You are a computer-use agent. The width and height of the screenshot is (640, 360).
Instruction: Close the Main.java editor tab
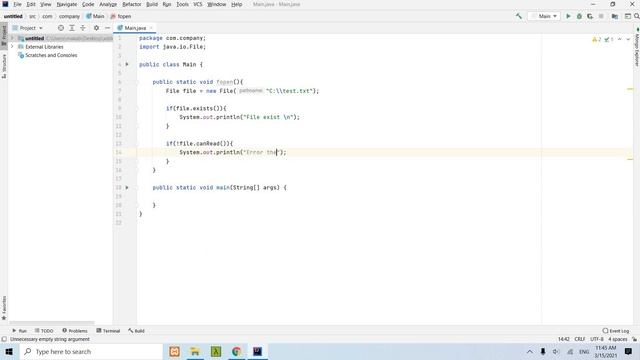[151, 28]
